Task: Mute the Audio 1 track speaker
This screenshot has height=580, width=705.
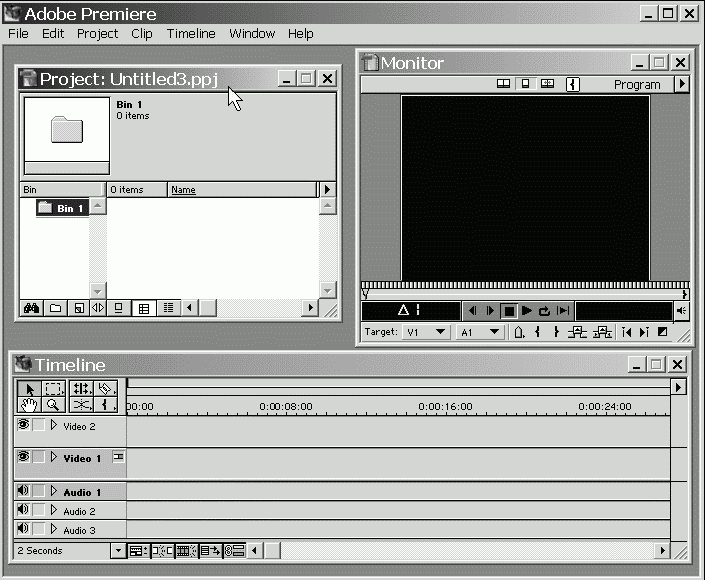Action: coord(23,491)
